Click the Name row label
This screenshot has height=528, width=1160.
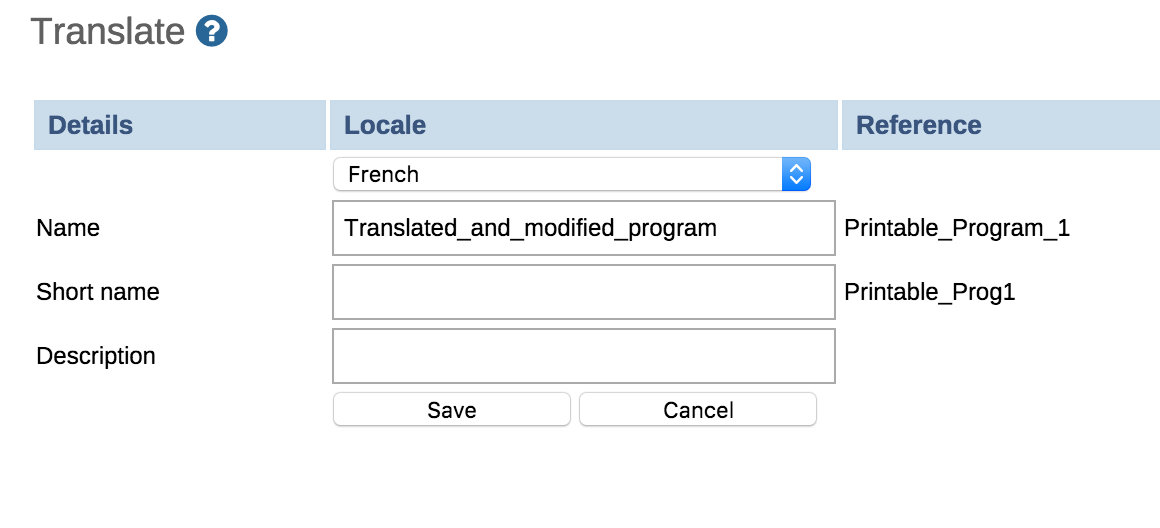tap(68, 228)
